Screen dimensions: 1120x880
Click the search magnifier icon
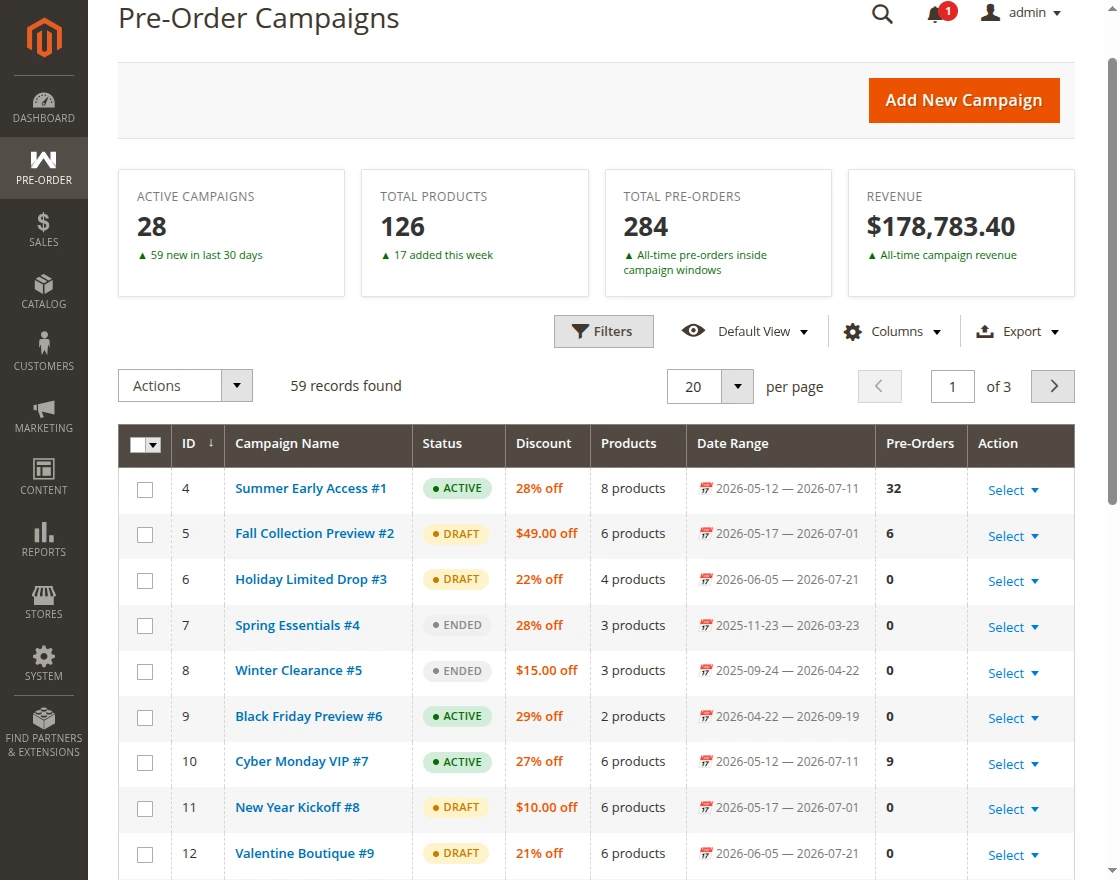click(x=882, y=14)
